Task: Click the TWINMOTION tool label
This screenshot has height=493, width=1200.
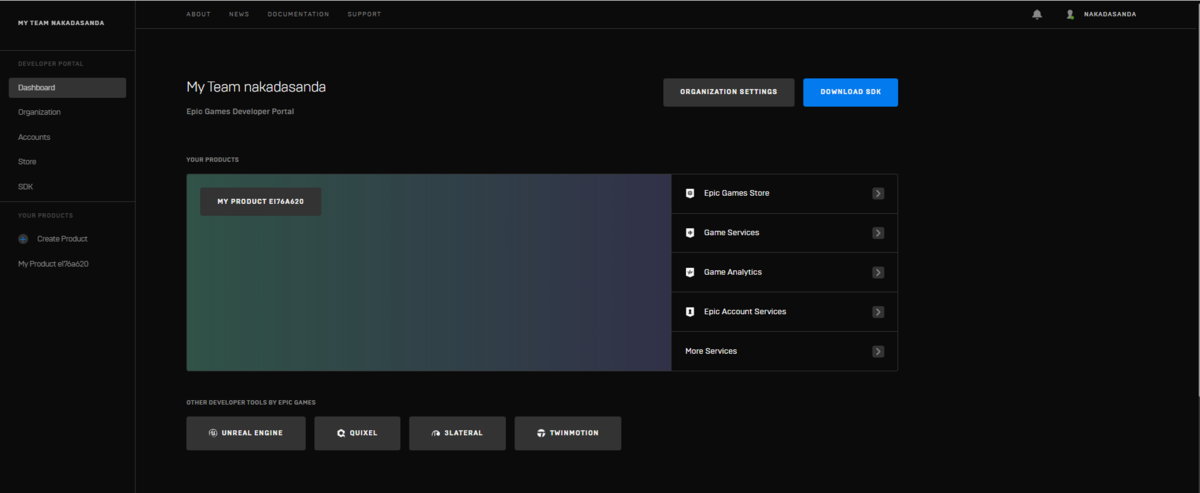Action: tap(574, 433)
